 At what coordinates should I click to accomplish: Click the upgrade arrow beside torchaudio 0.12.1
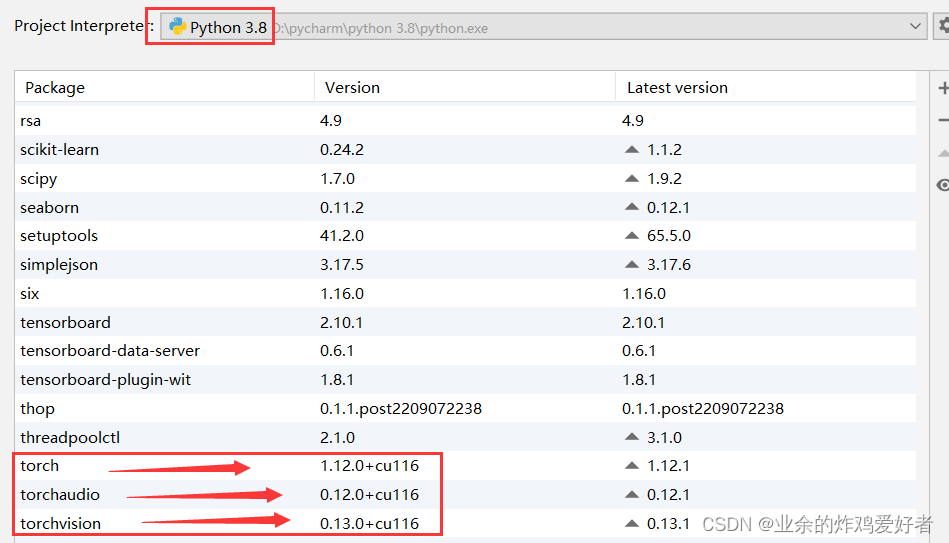(632, 495)
